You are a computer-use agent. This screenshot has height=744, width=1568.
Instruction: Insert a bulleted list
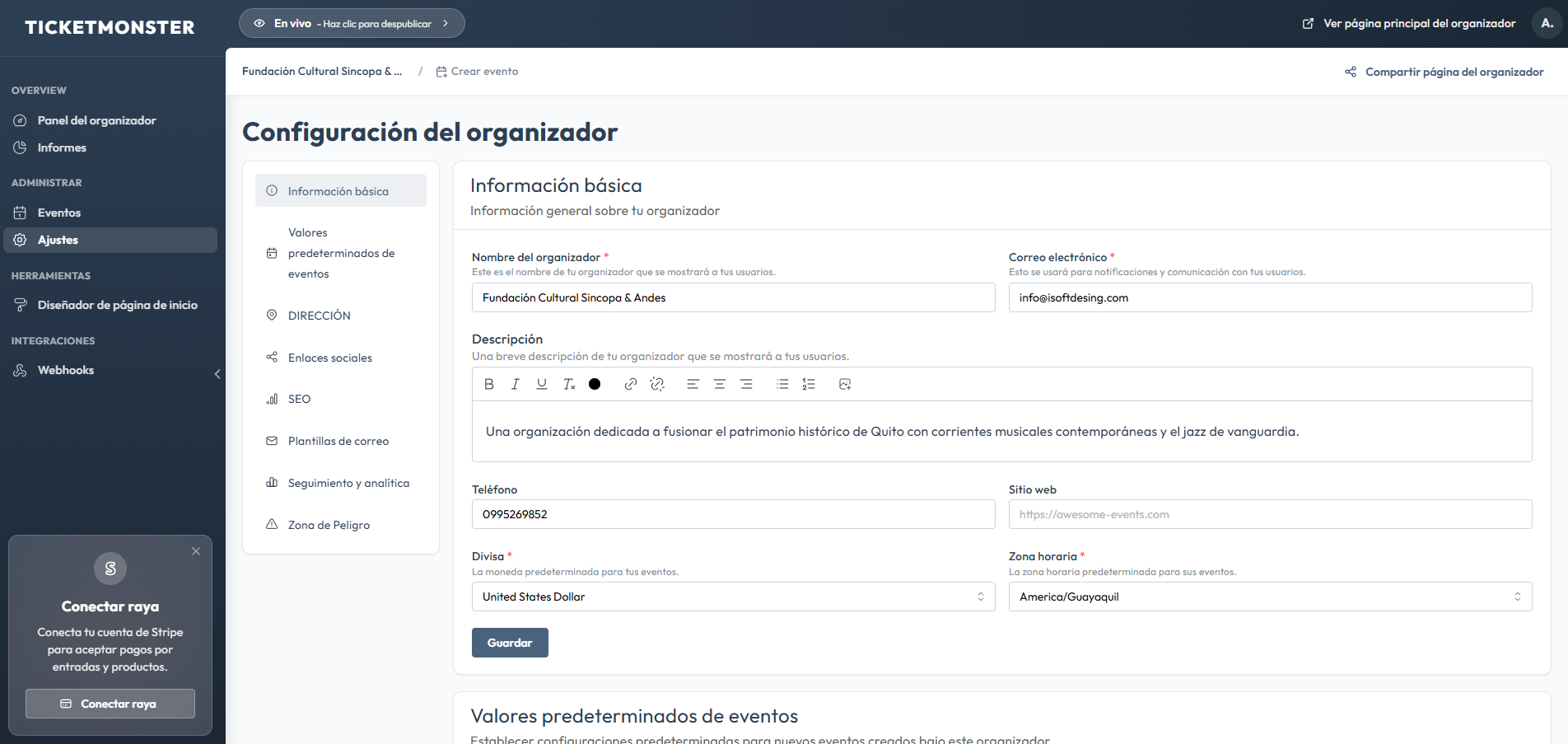pos(782,384)
